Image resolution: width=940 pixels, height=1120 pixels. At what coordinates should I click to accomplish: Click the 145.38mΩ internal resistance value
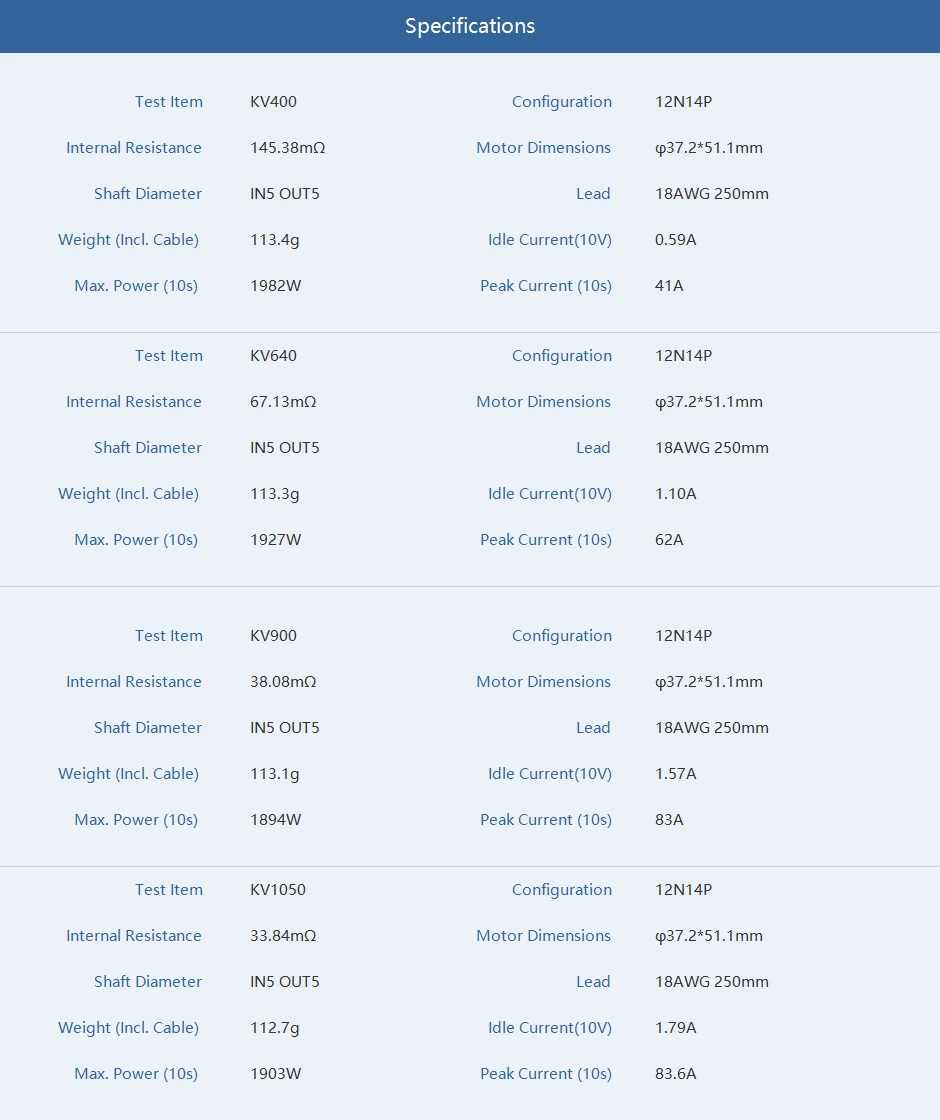[288, 148]
